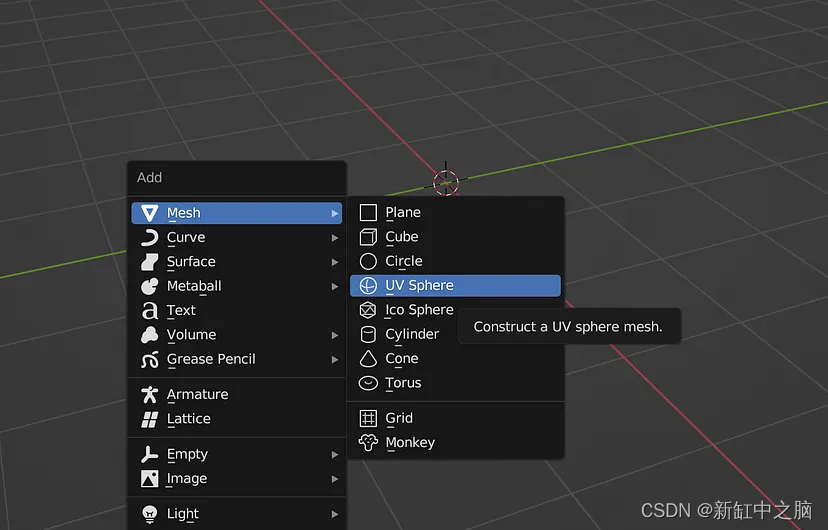Choose Text from the Add menu
828x530 pixels.
(x=237, y=310)
